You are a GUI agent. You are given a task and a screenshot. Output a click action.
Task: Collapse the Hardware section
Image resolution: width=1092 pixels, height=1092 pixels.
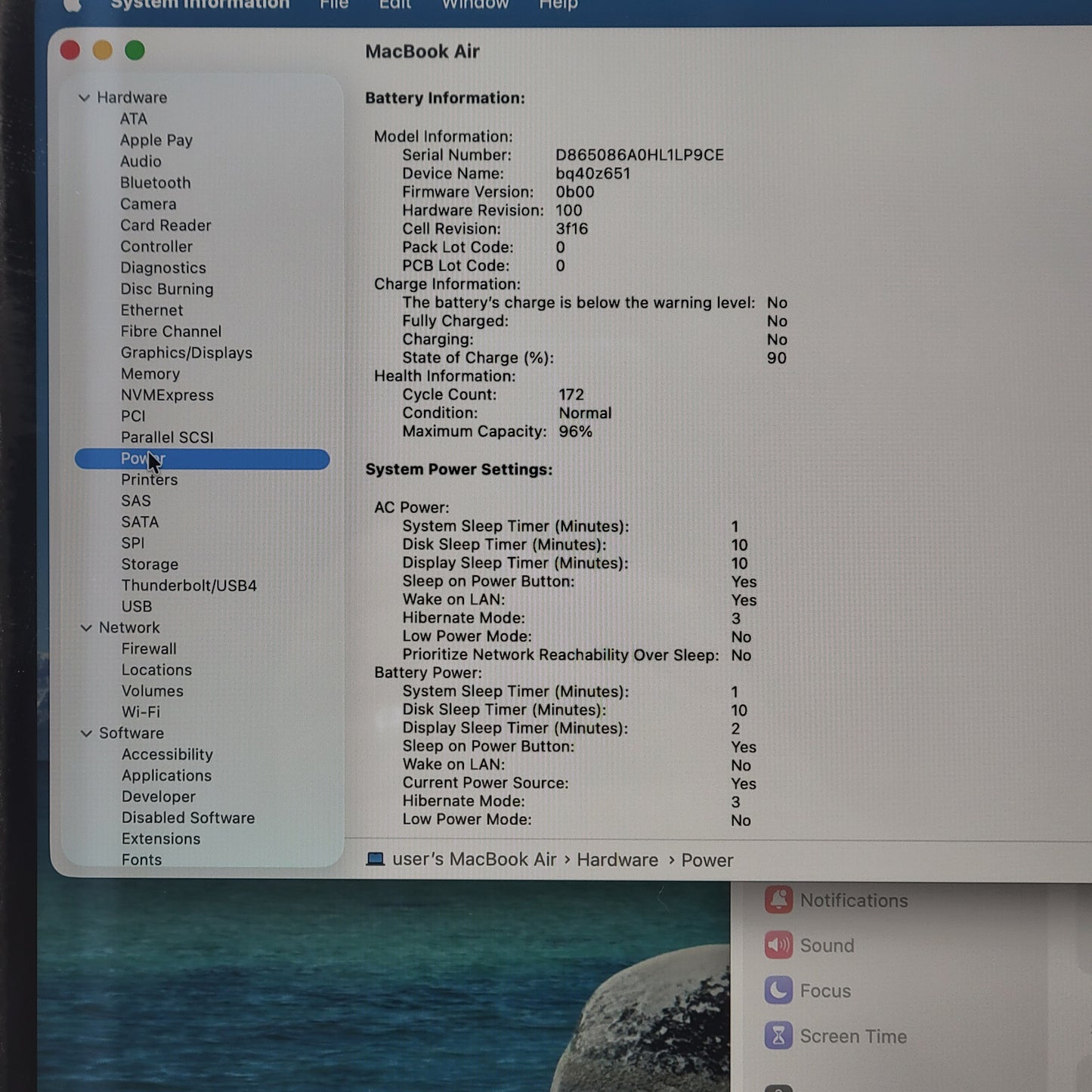[85, 98]
